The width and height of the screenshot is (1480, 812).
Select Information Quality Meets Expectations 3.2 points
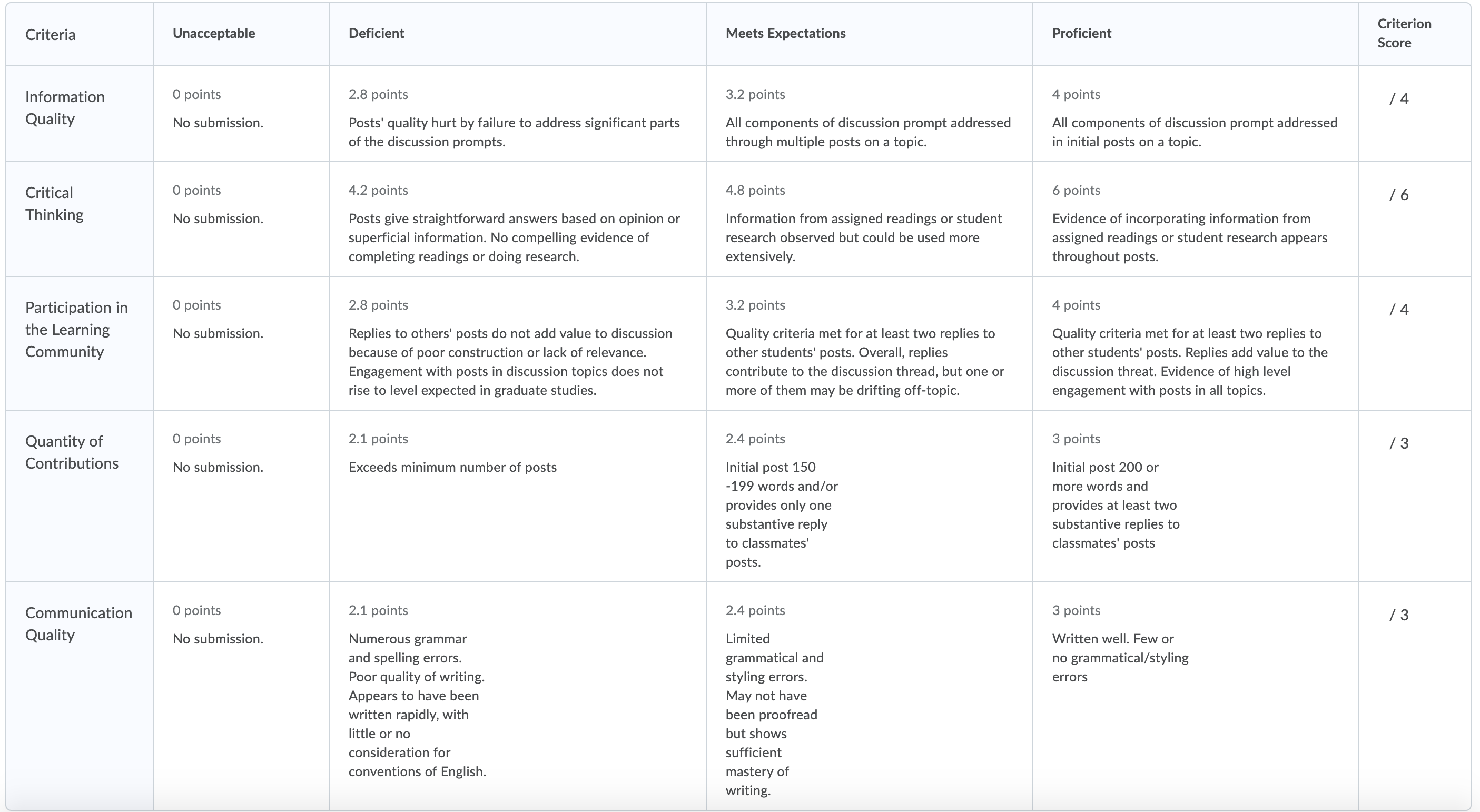click(x=869, y=114)
